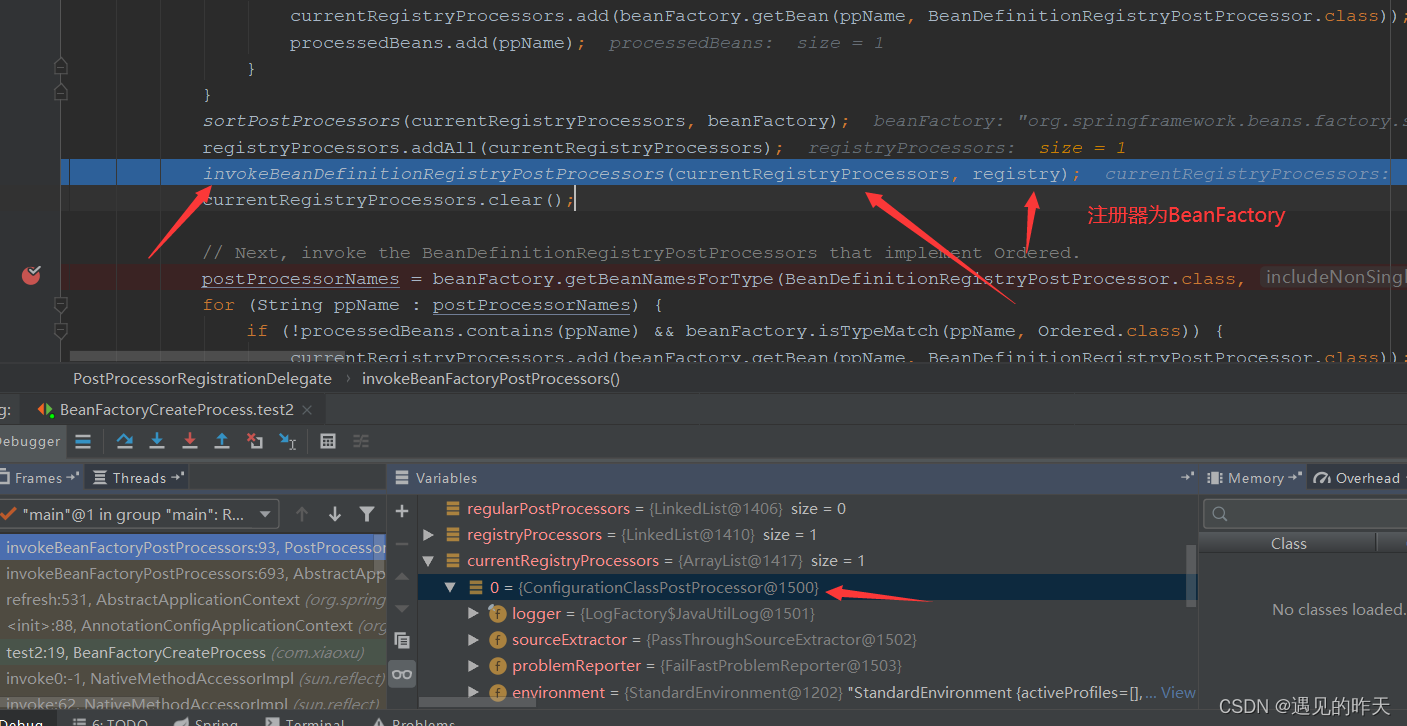1407x726 pixels.
Task: Click the Step Into icon
Action: (x=157, y=441)
